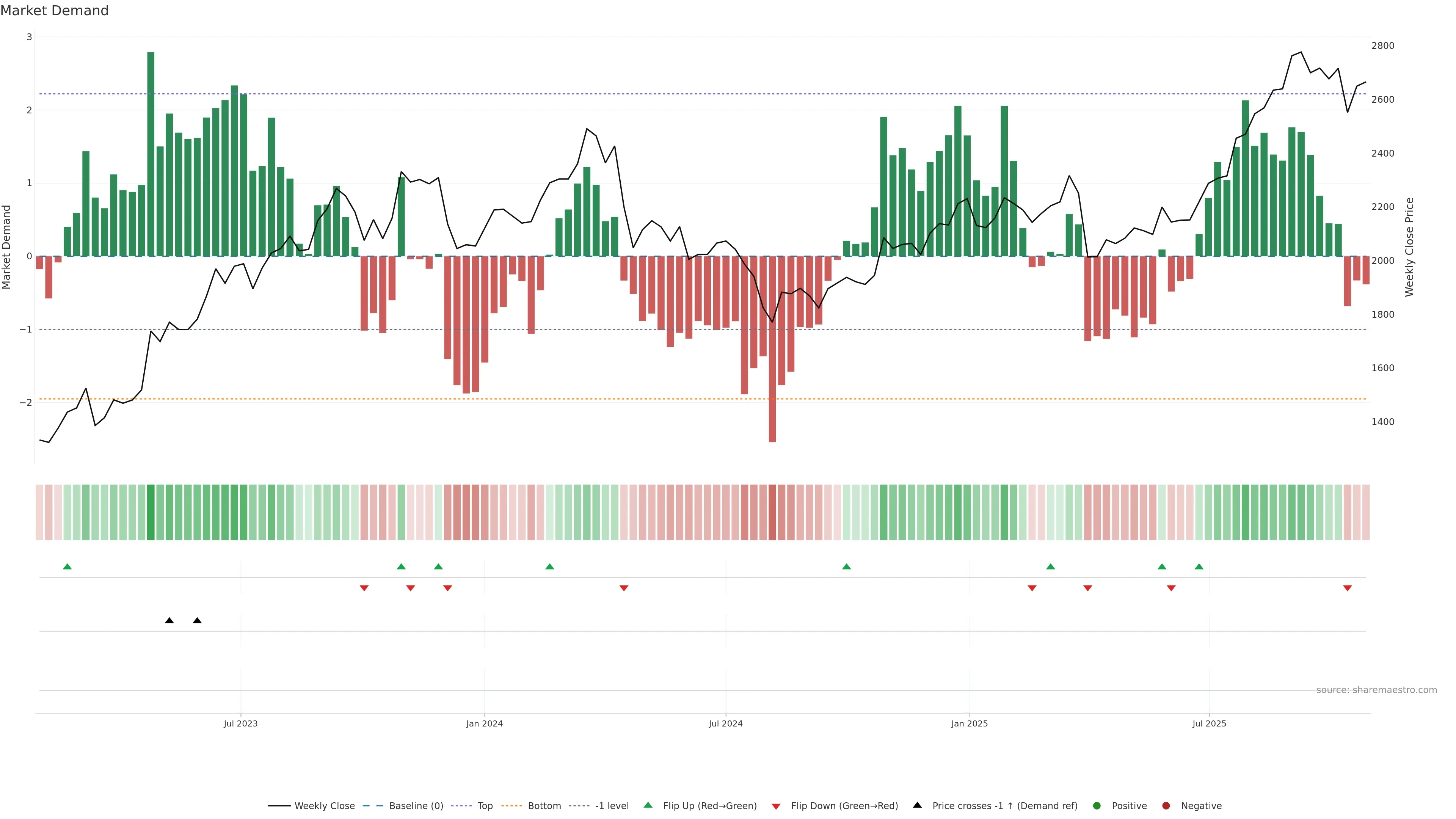Viewport: 1456px width, 819px height.
Task: Click the green Positive legend dot
Action: click(x=1097, y=805)
